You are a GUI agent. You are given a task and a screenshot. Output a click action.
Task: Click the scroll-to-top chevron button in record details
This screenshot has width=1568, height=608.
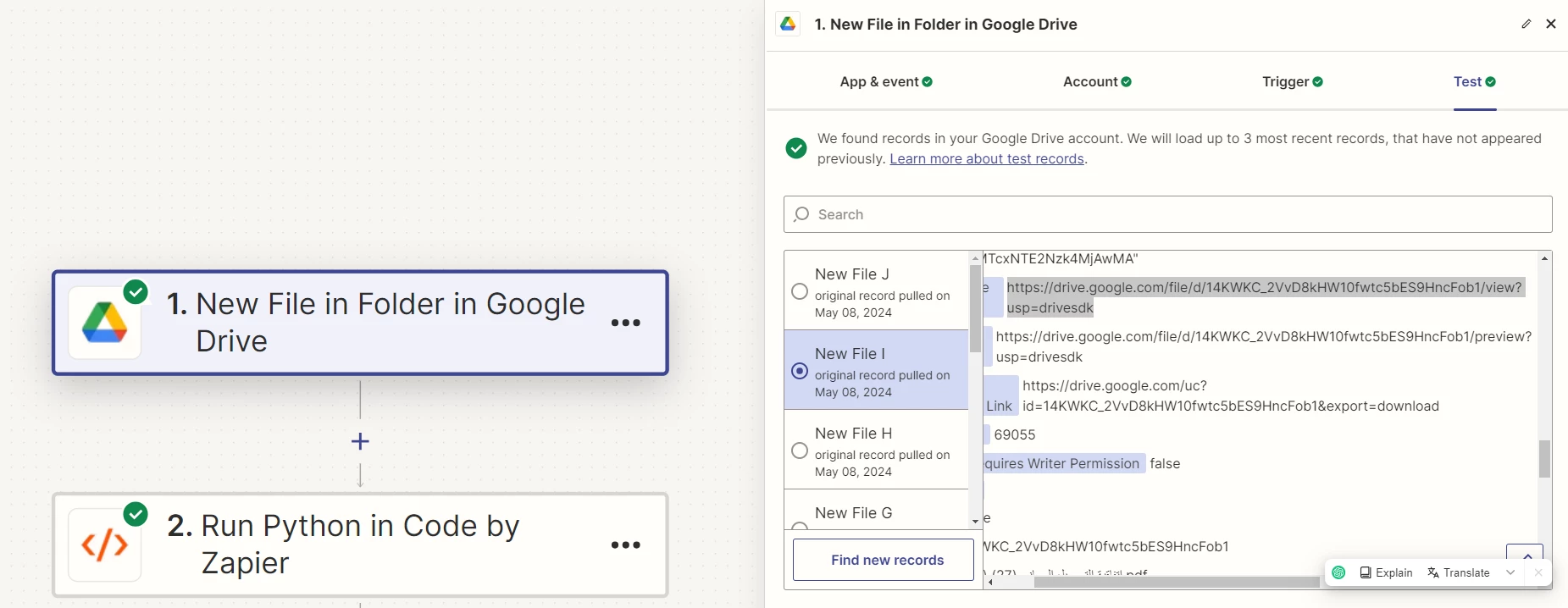click(x=1525, y=554)
